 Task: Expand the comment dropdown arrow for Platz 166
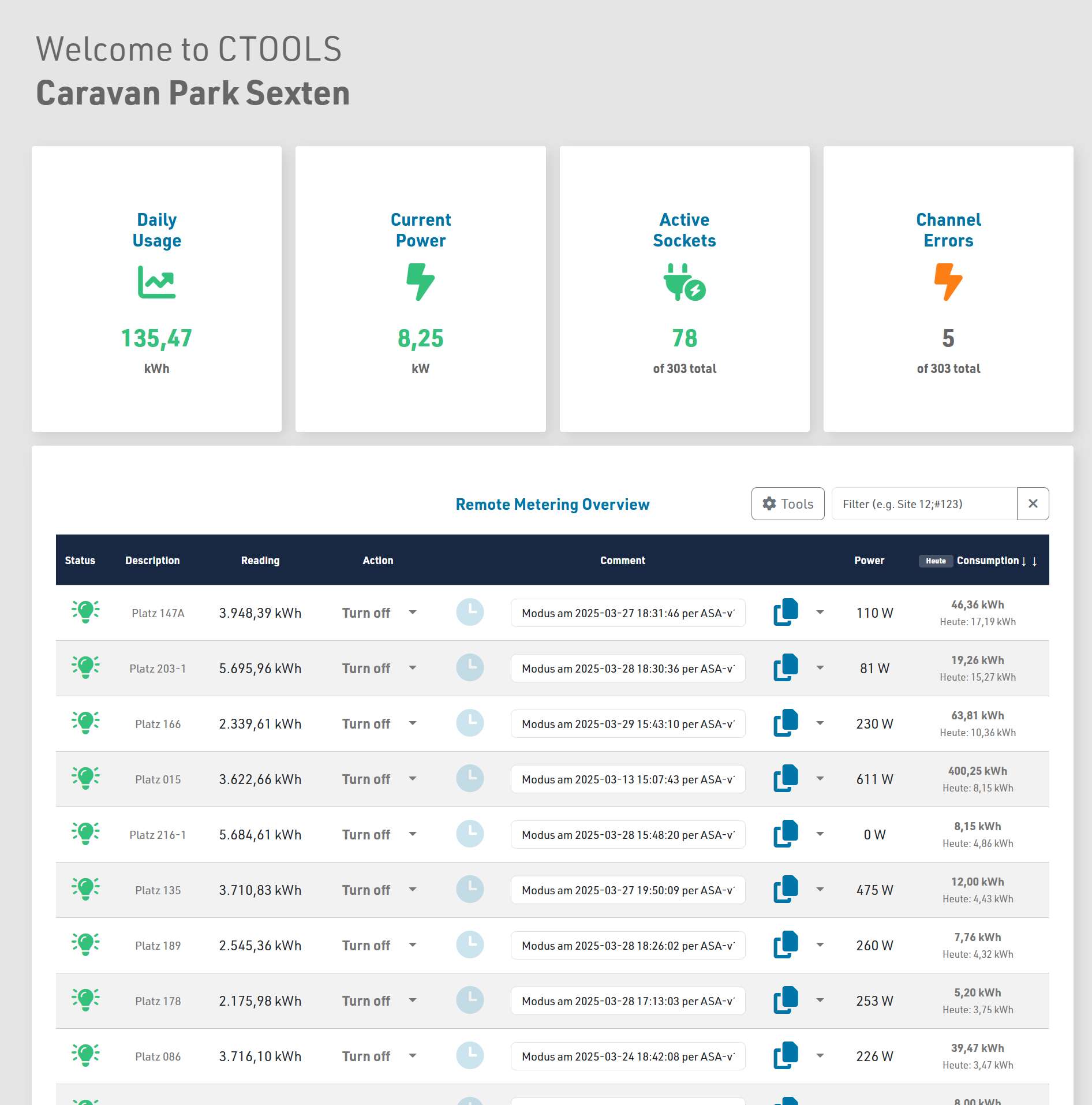(x=820, y=723)
